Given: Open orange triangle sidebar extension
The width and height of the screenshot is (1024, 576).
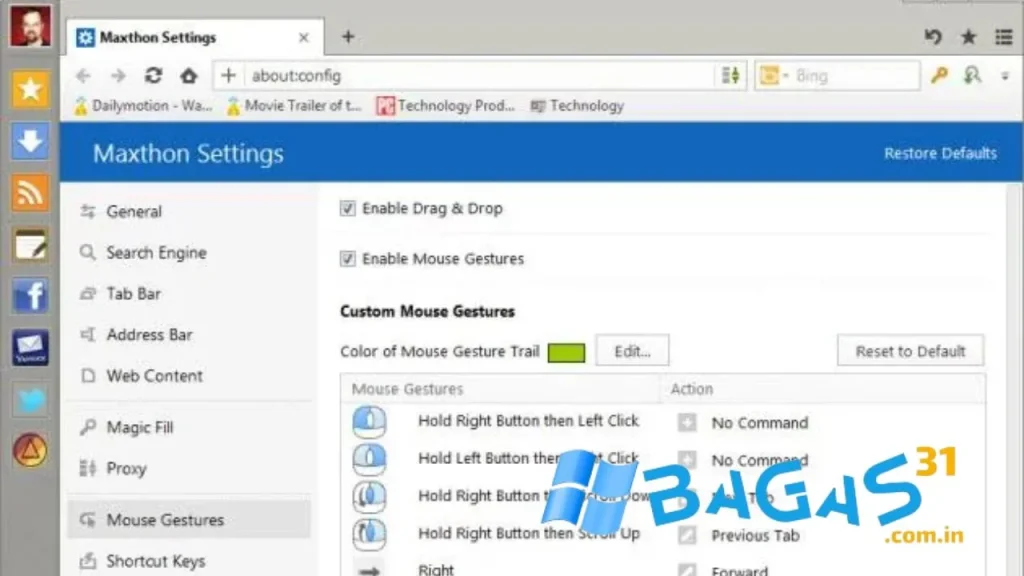Looking at the screenshot, I should coord(30,451).
